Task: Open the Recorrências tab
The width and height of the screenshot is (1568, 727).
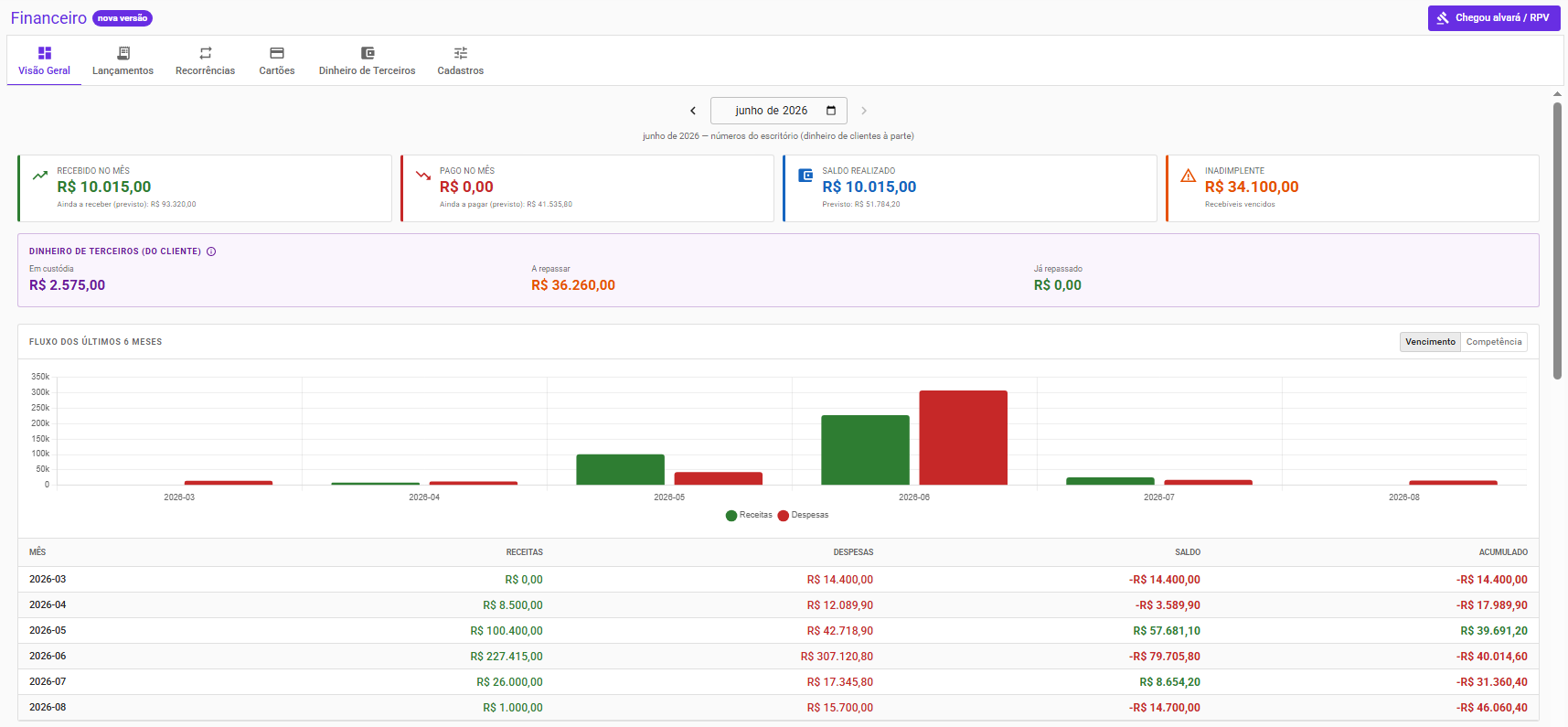Action: click(x=205, y=61)
